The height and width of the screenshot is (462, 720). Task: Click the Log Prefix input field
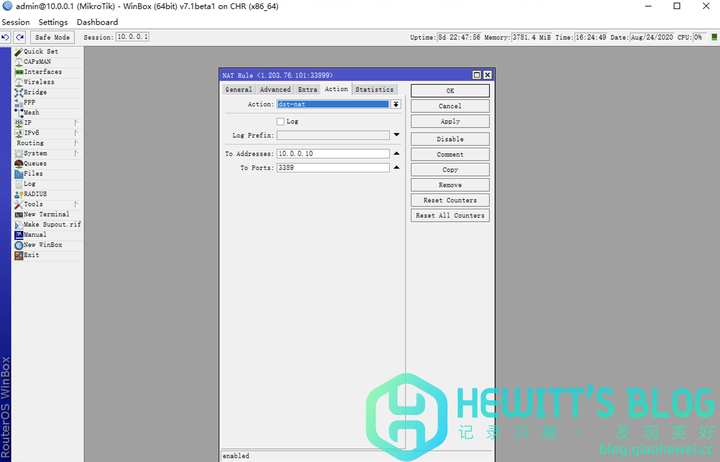(x=333, y=135)
